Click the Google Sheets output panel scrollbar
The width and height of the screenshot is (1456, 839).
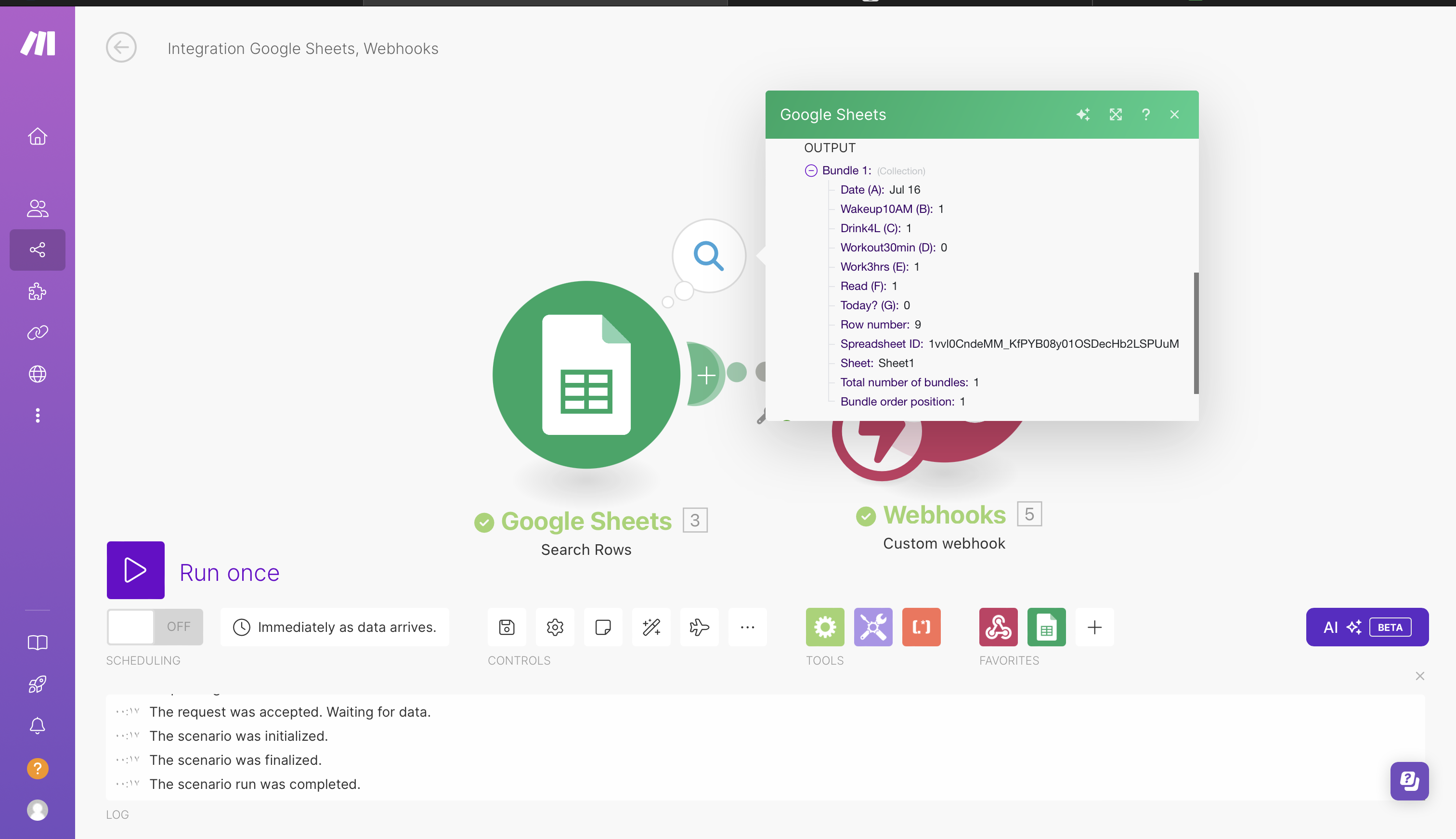[x=1196, y=333]
